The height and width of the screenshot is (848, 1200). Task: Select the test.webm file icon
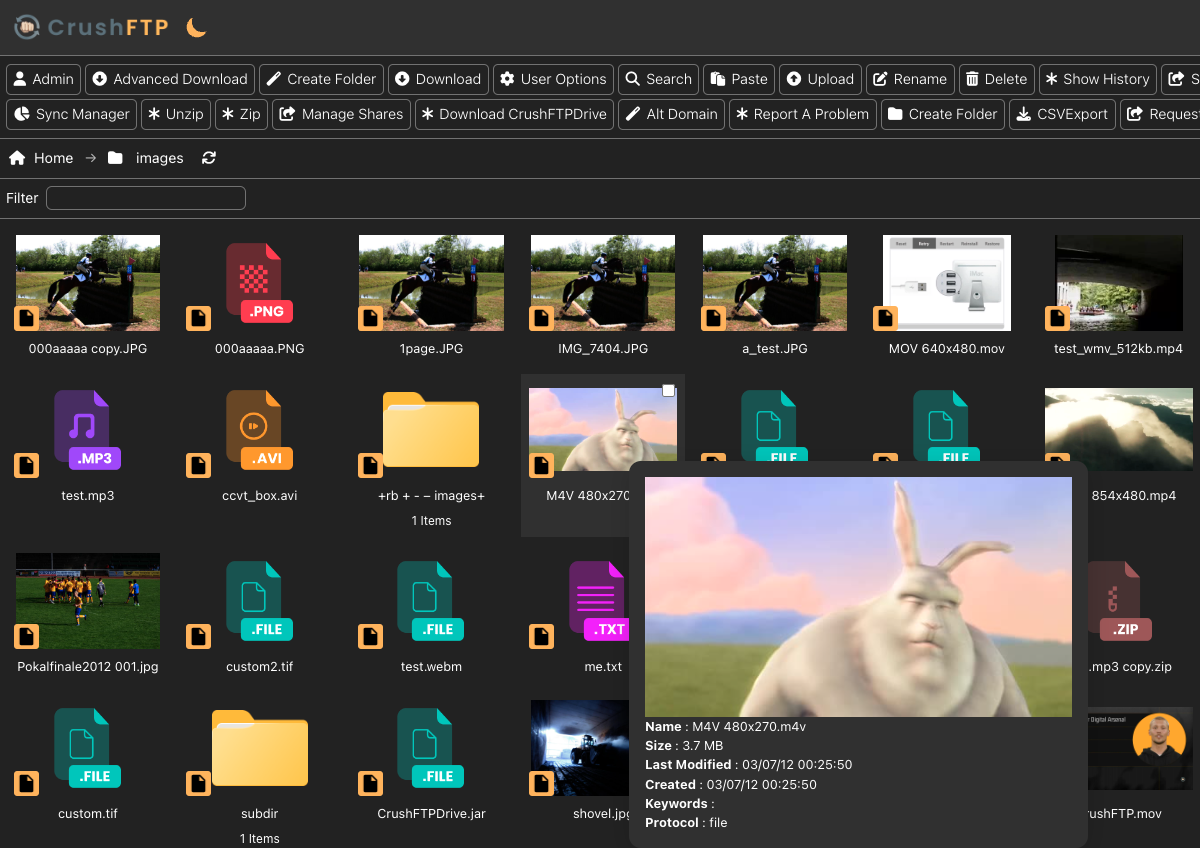coord(431,601)
